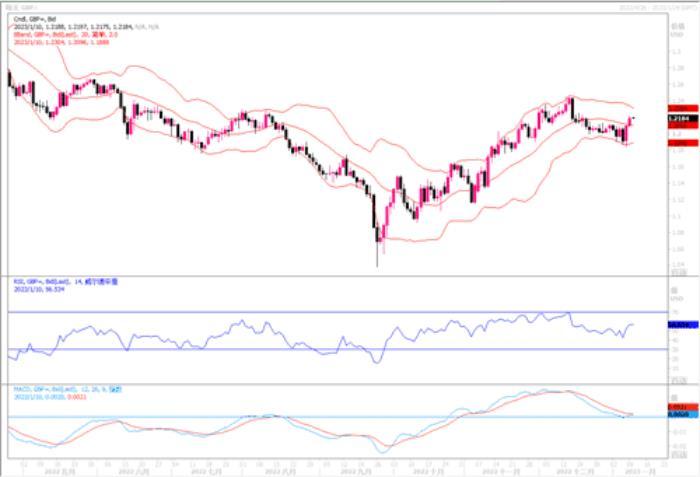Click the auto-scale label below the price axis

coord(678,272)
